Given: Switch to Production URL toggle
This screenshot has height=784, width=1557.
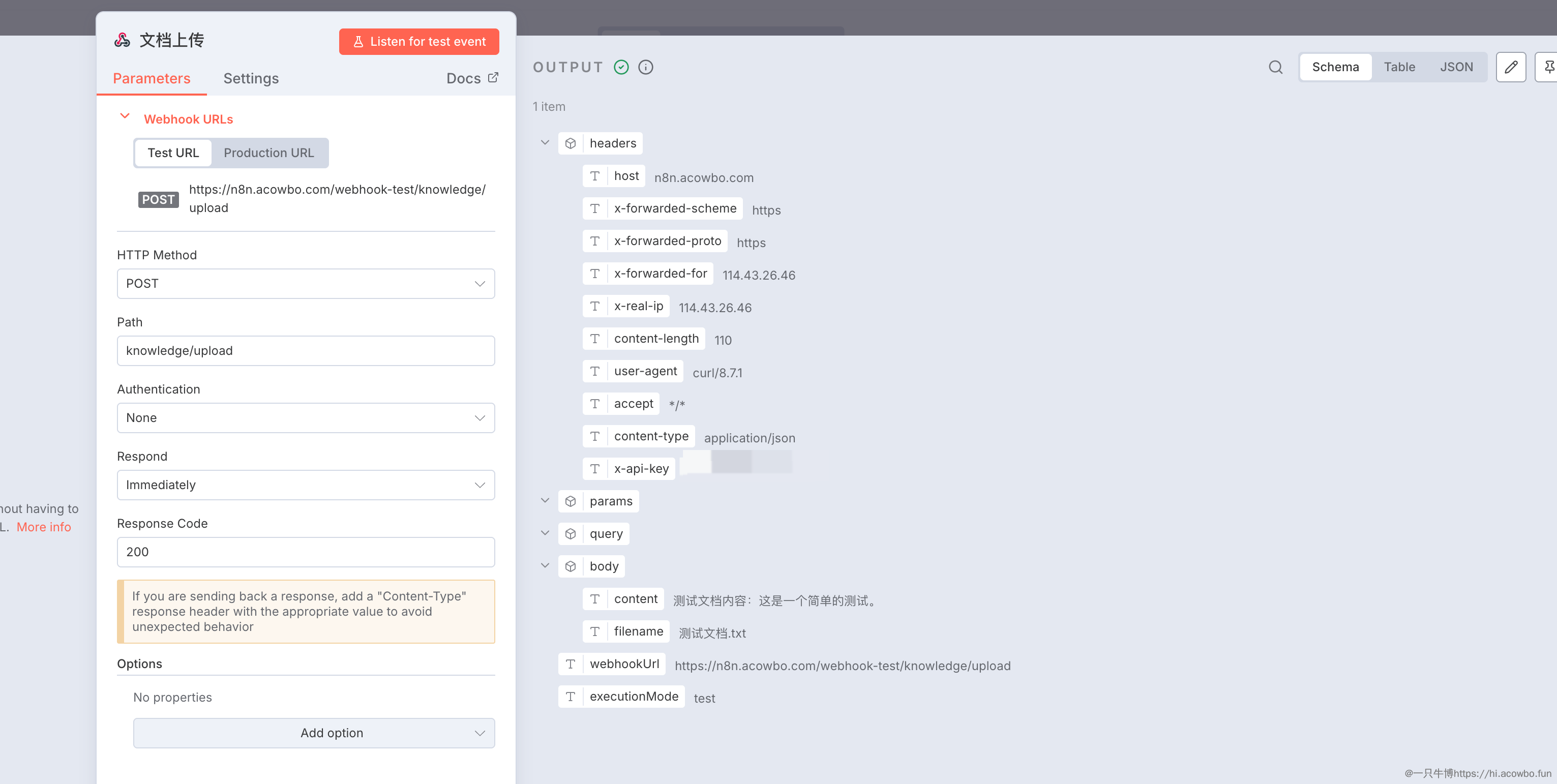Looking at the screenshot, I should click(268, 153).
